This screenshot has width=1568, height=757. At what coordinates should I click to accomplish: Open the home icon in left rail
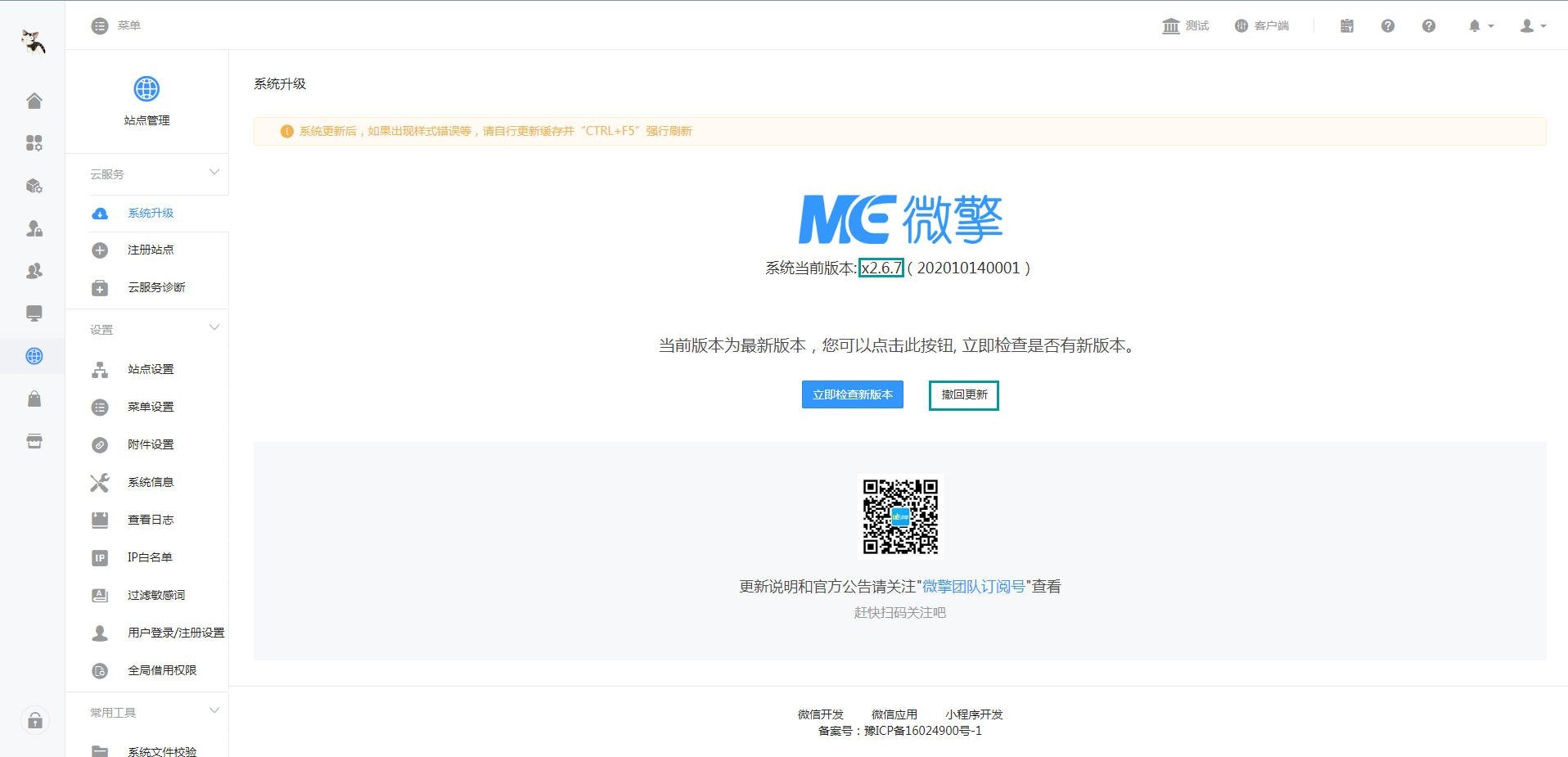pyautogui.click(x=34, y=101)
